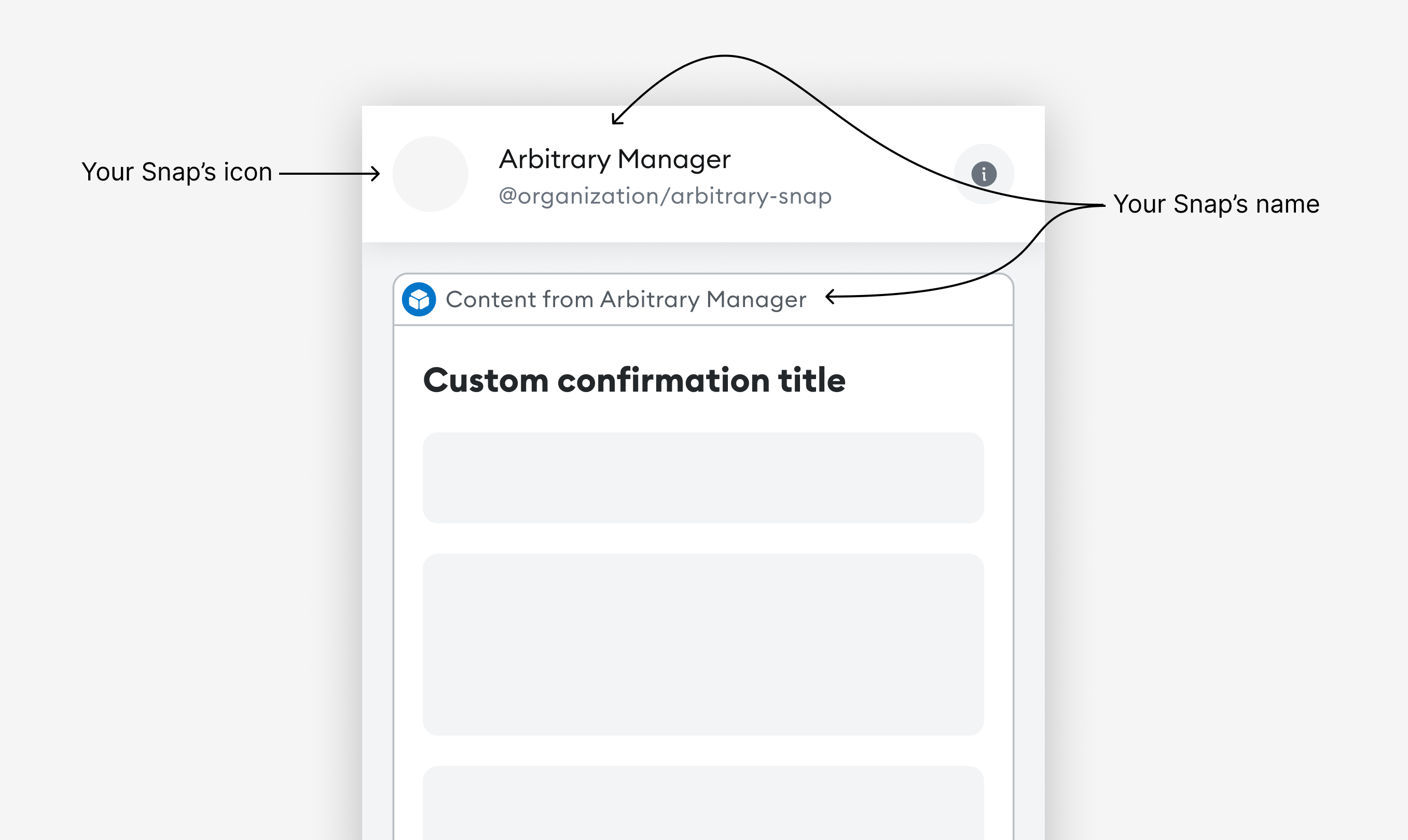This screenshot has width=1408, height=840.
Task: Click the word 'confirmation' in the bold heading
Action: click(x=663, y=380)
